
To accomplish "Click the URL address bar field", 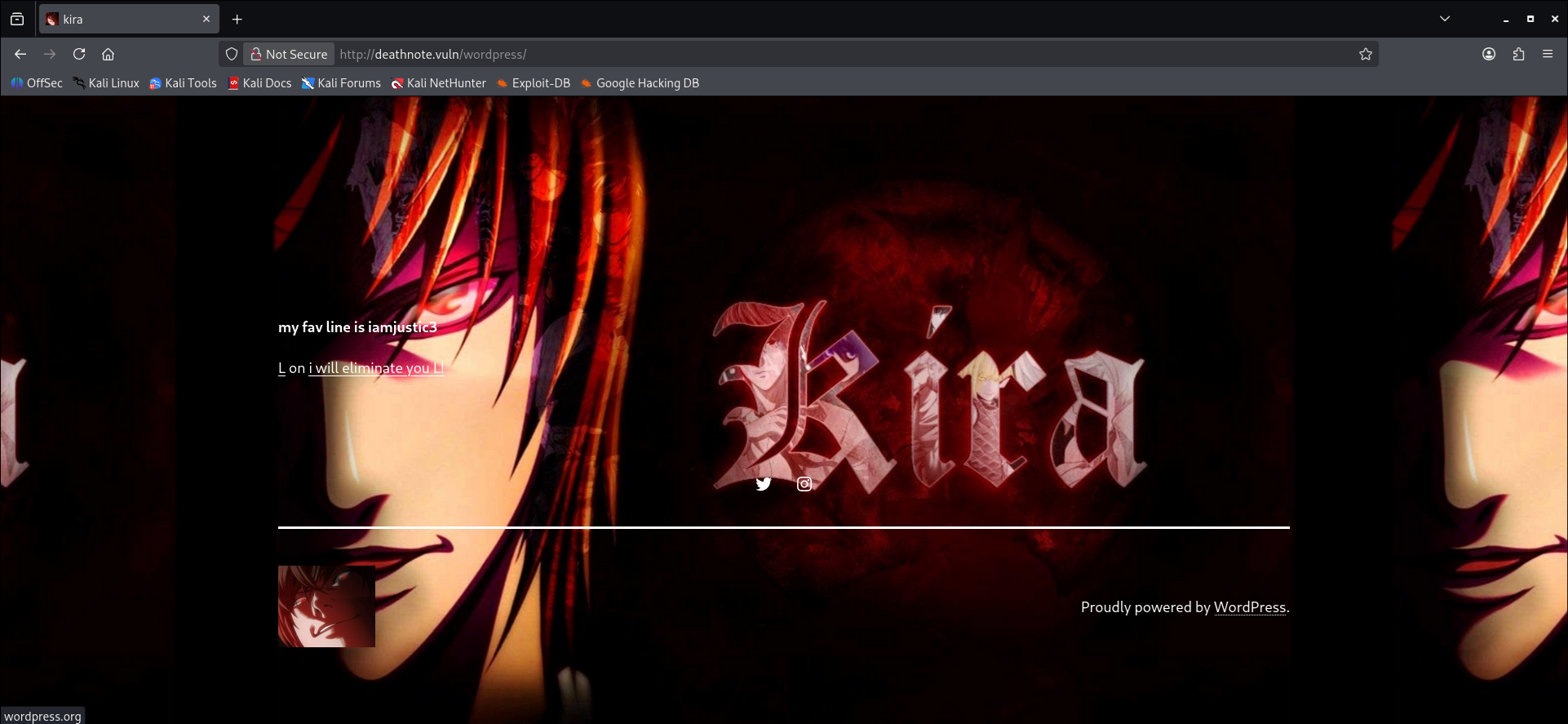I will (x=816, y=54).
